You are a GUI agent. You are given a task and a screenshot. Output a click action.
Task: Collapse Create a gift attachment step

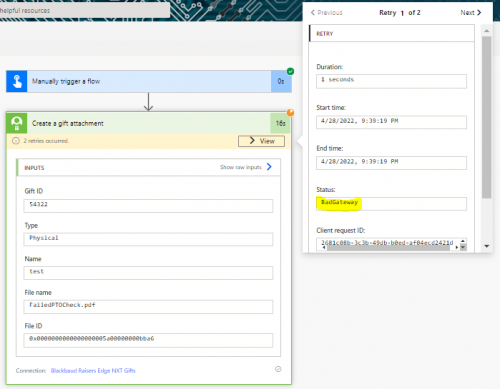(148, 123)
